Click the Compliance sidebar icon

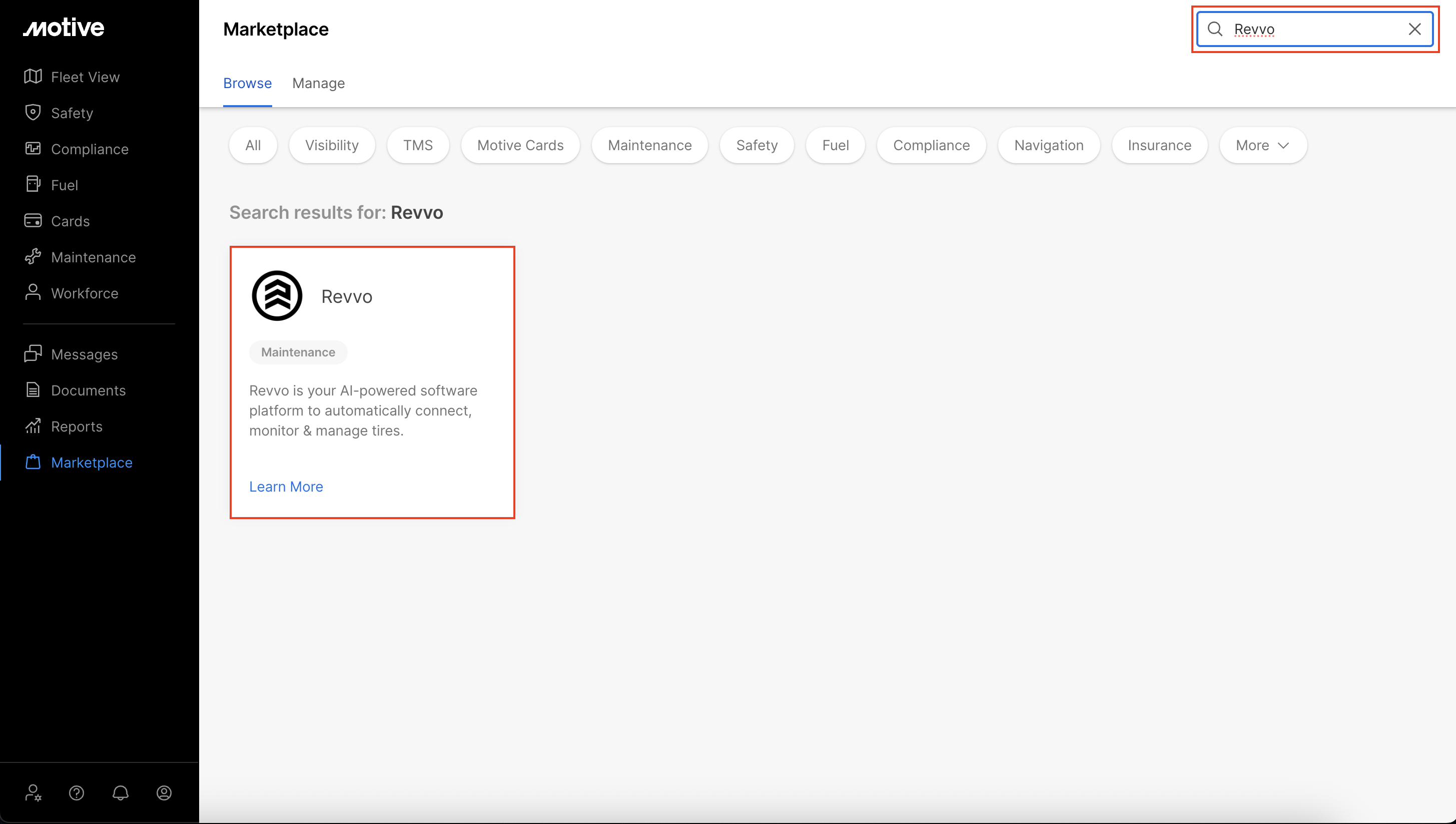coord(33,148)
